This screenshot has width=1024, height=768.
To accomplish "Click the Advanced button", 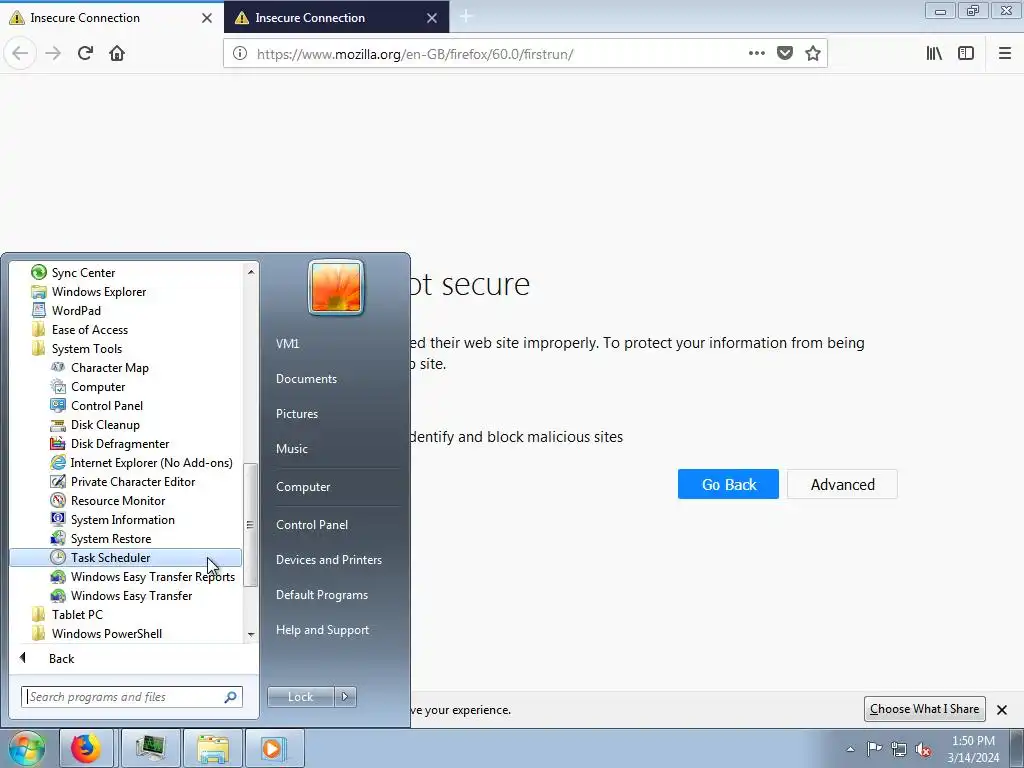I will (842, 484).
